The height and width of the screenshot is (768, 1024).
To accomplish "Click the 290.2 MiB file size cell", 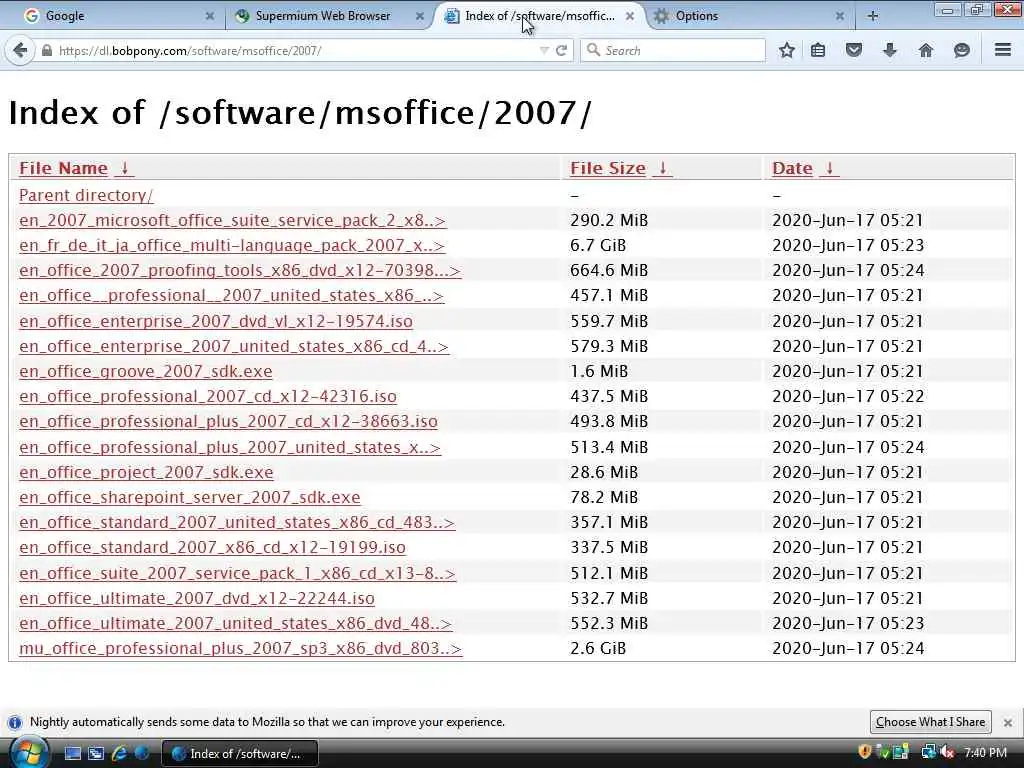I will [609, 221].
